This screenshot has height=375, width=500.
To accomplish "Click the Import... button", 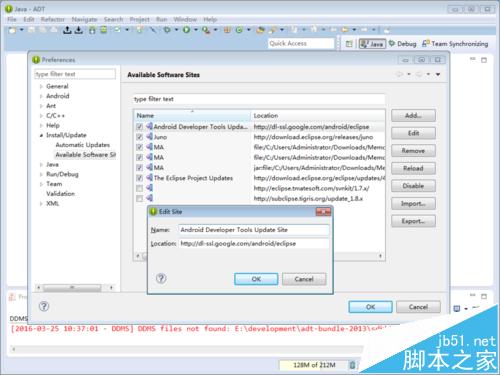I will tap(413, 204).
